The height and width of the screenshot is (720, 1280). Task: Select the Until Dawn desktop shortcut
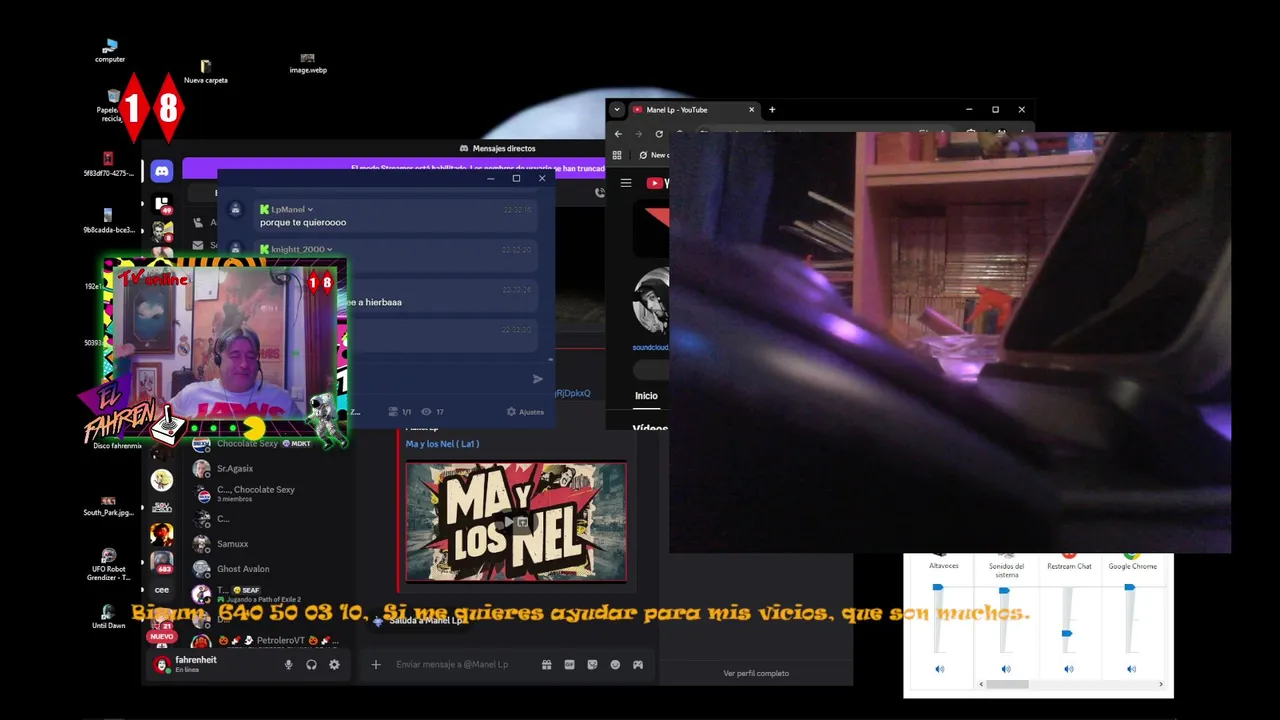107,616
